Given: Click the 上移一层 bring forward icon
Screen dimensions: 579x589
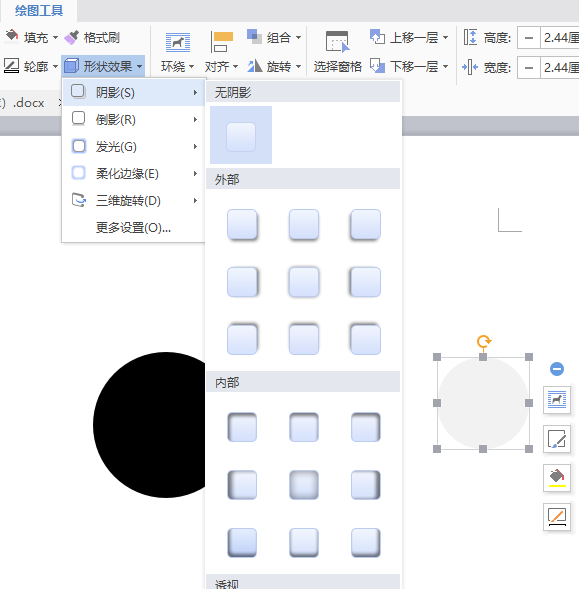Looking at the screenshot, I should pyautogui.click(x=377, y=37).
